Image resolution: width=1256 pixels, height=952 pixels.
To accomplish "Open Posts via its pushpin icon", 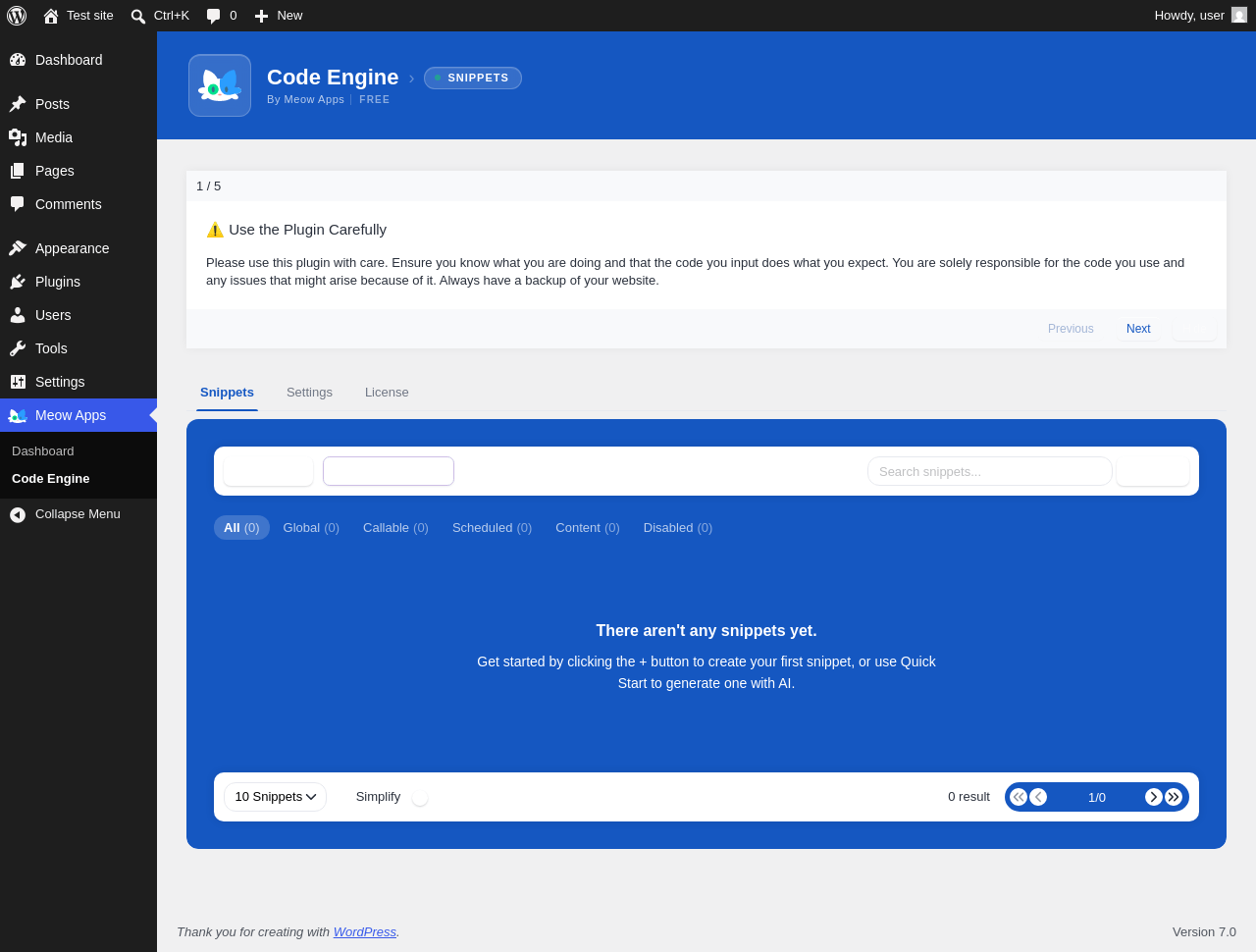I will pos(18,104).
